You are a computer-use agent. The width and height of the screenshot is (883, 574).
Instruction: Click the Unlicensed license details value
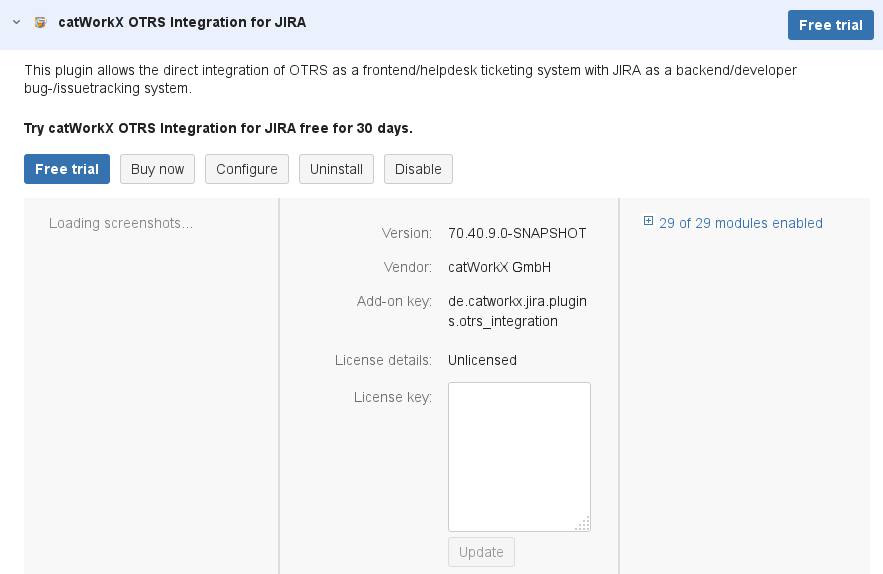click(x=482, y=360)
